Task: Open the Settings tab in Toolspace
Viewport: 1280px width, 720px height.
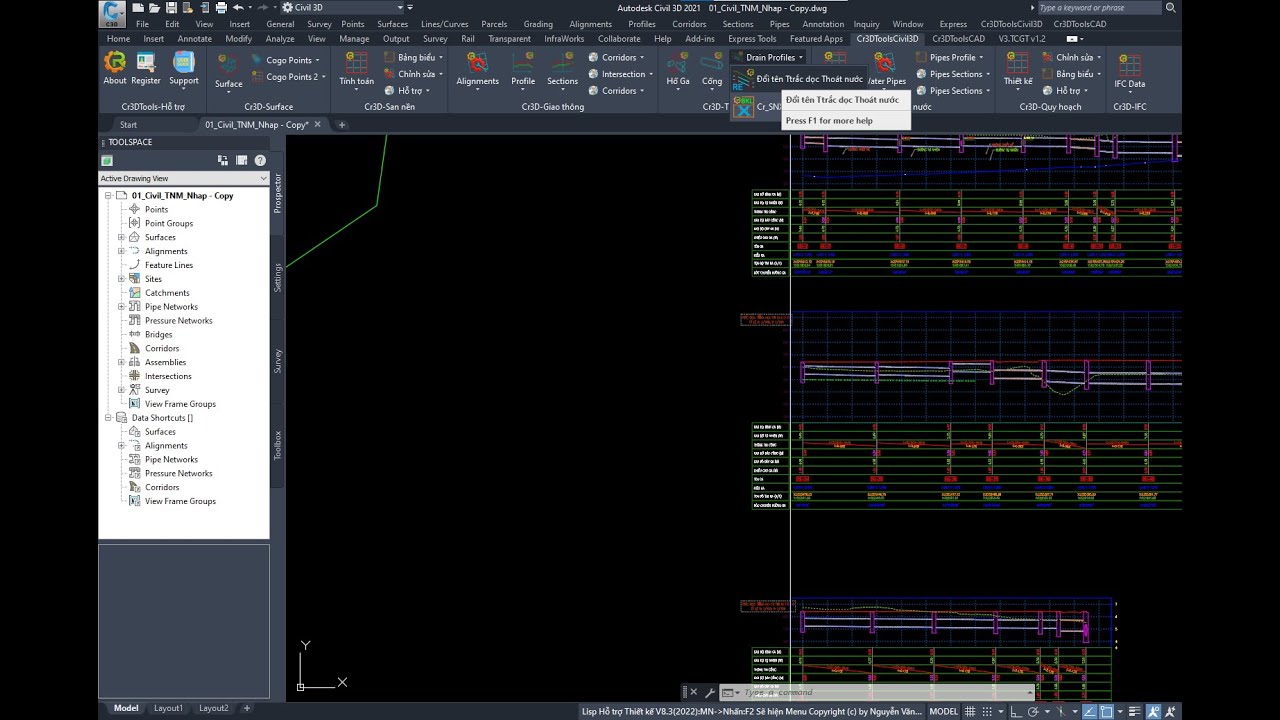Action: pyautogui.click(x=278, y=276)
